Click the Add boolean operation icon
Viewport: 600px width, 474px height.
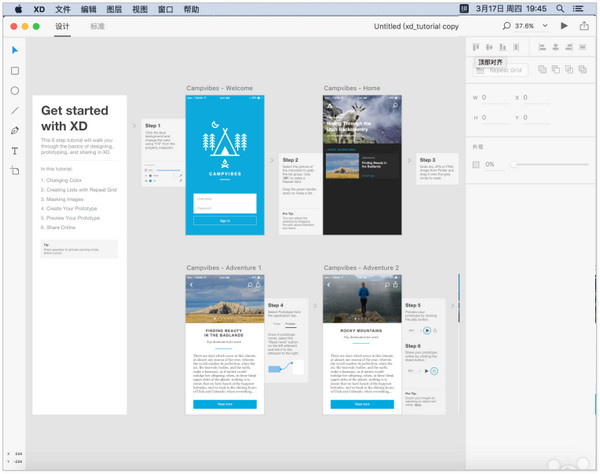coord(542,69)
